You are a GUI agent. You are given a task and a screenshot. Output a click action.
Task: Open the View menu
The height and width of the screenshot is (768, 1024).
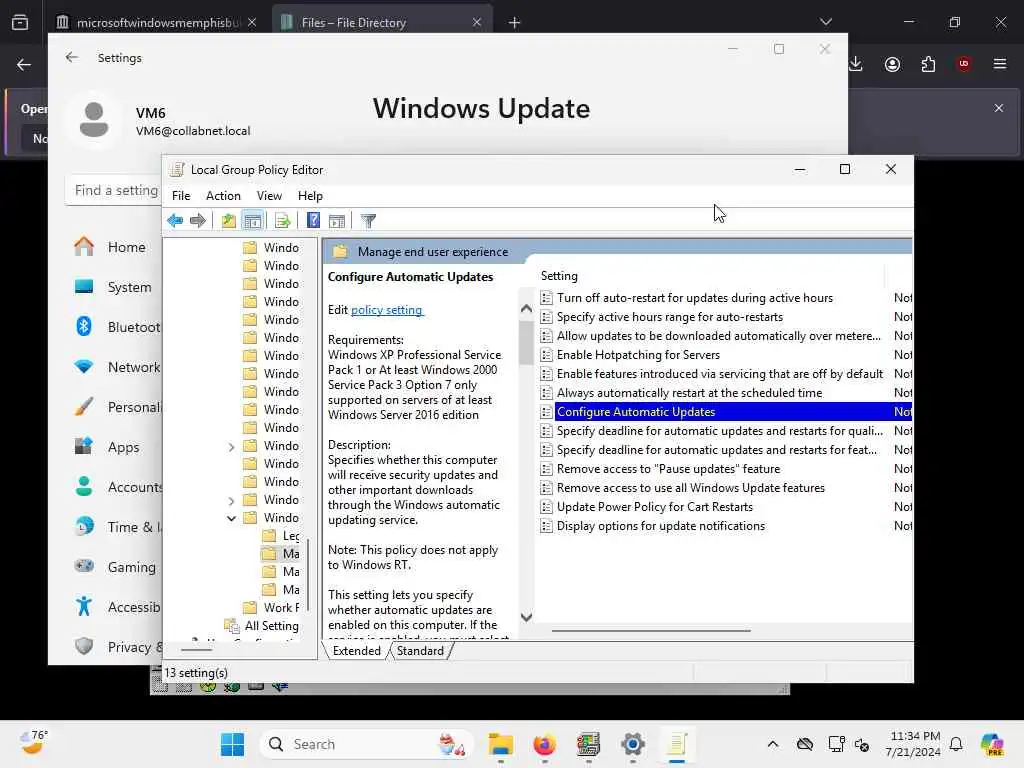(269, 196)
